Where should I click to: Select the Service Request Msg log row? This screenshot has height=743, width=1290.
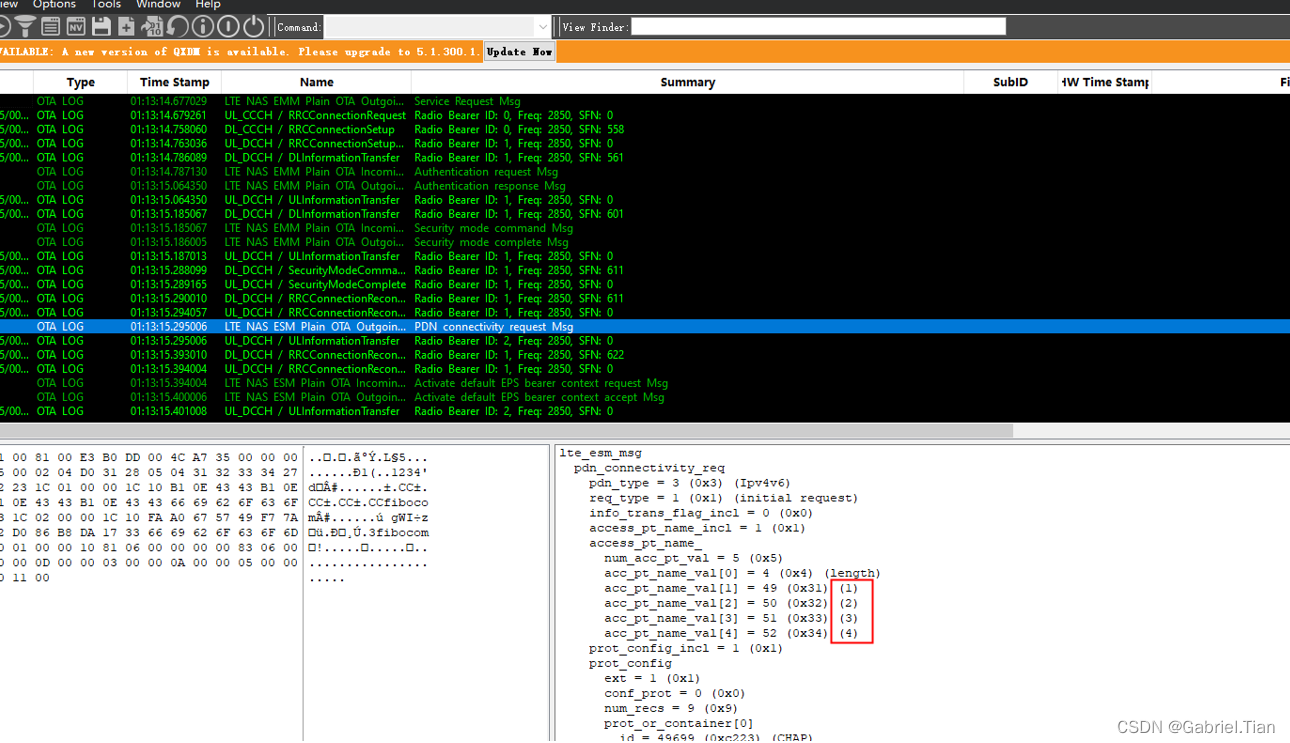coord(645,101)
